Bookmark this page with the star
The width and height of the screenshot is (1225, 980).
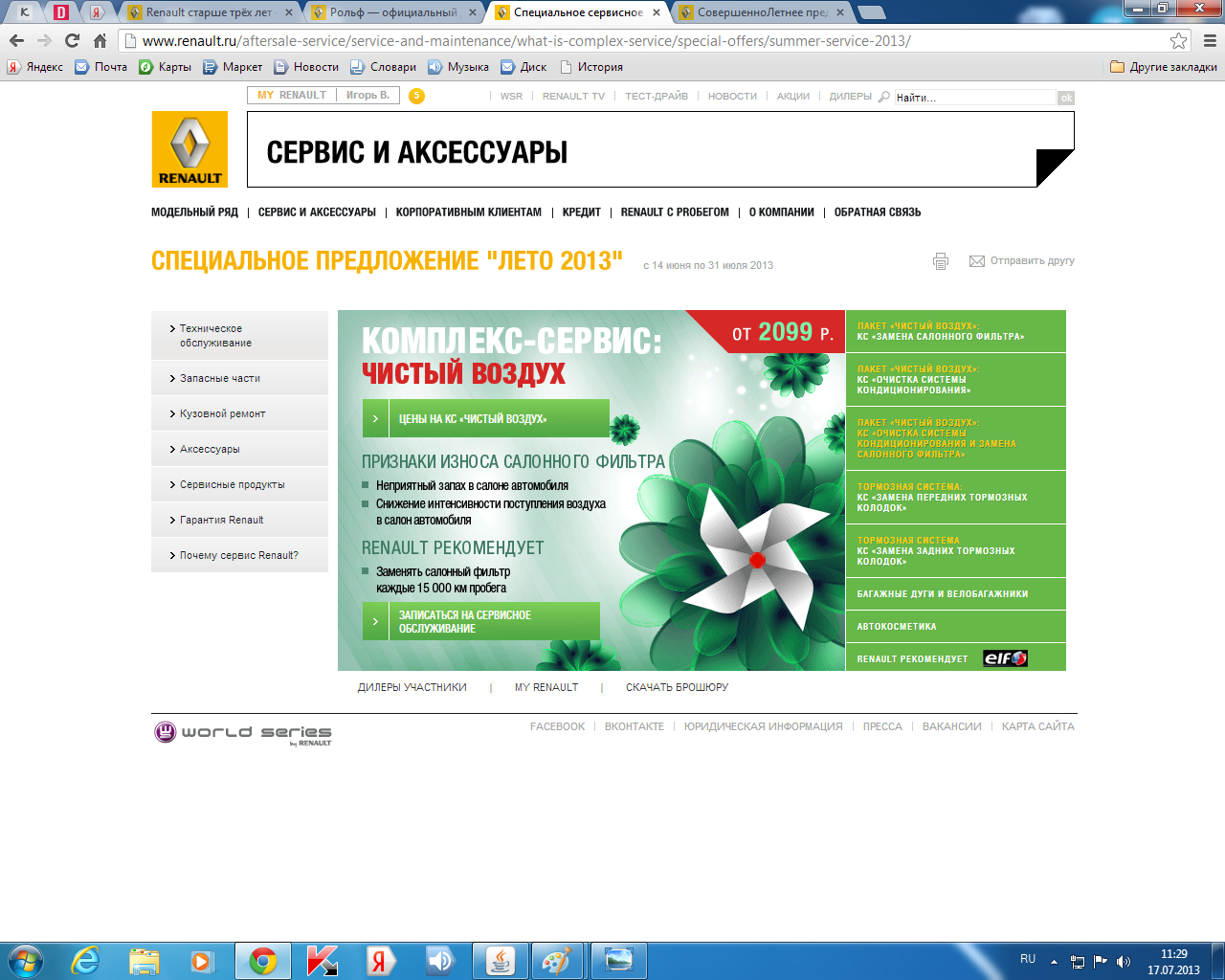click(x=1178, y=40)
